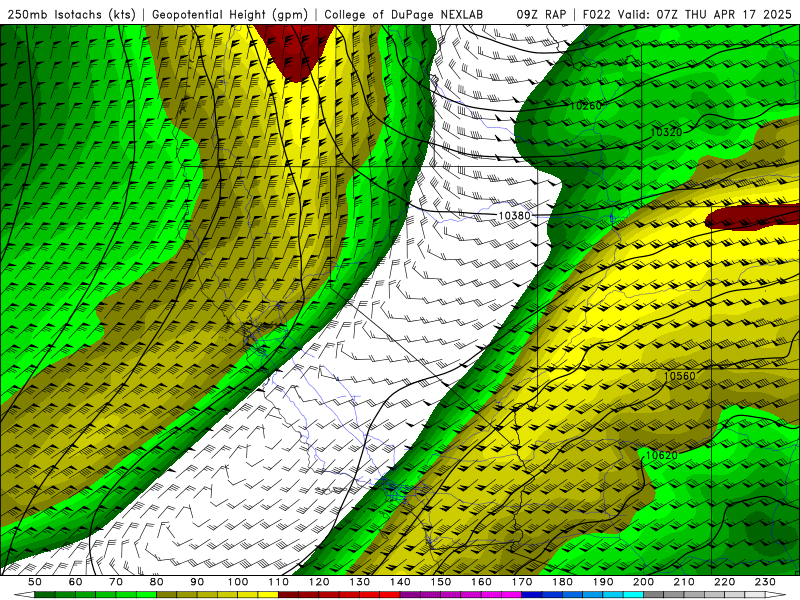Click the '250mb Isotachs (kts)' title text
The width and height of the screenshot is (800, 600).
(71, 15)
